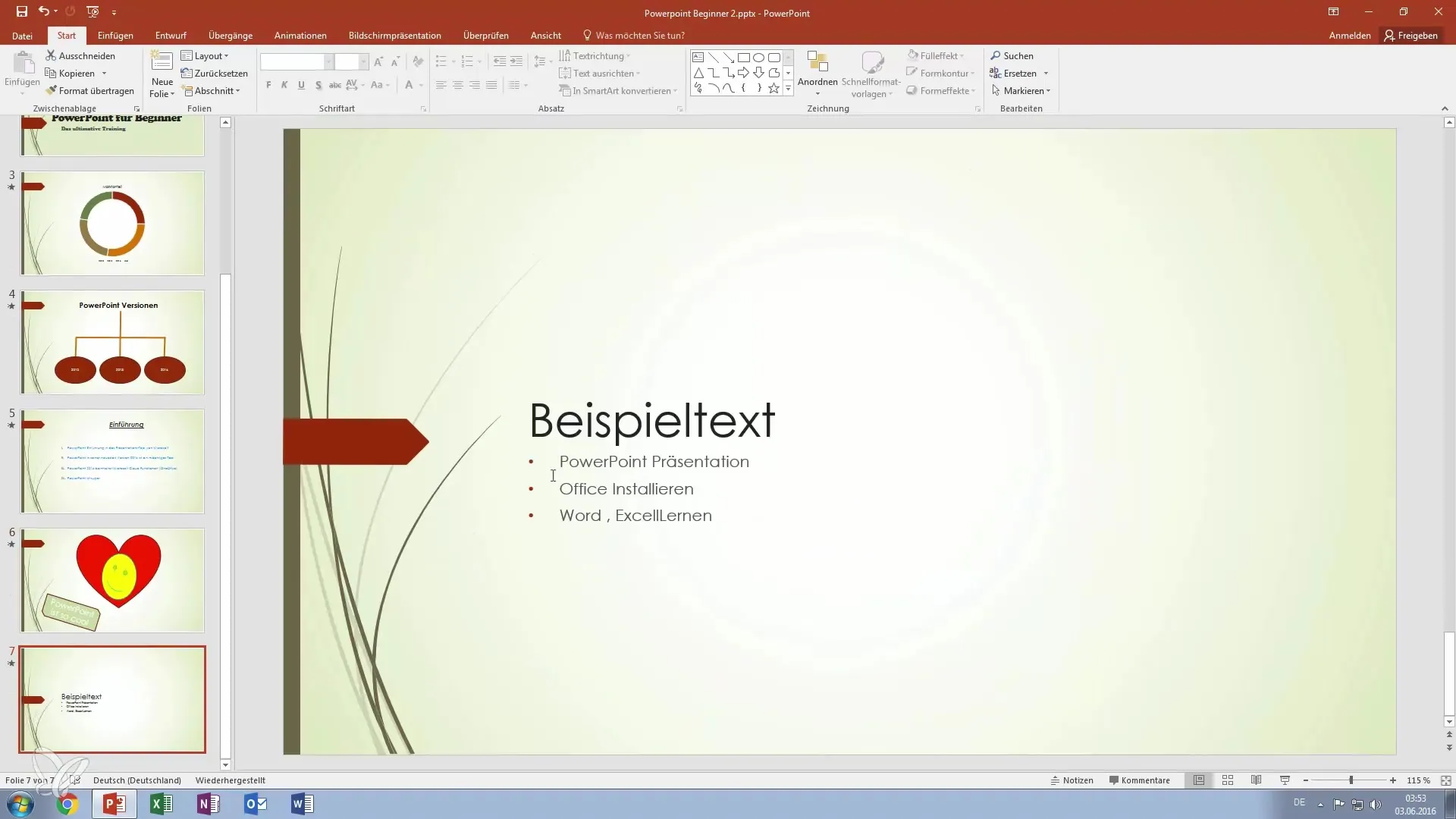Open Excel from the taskbar
The image size is (1456, 819).
coord(162,804)
